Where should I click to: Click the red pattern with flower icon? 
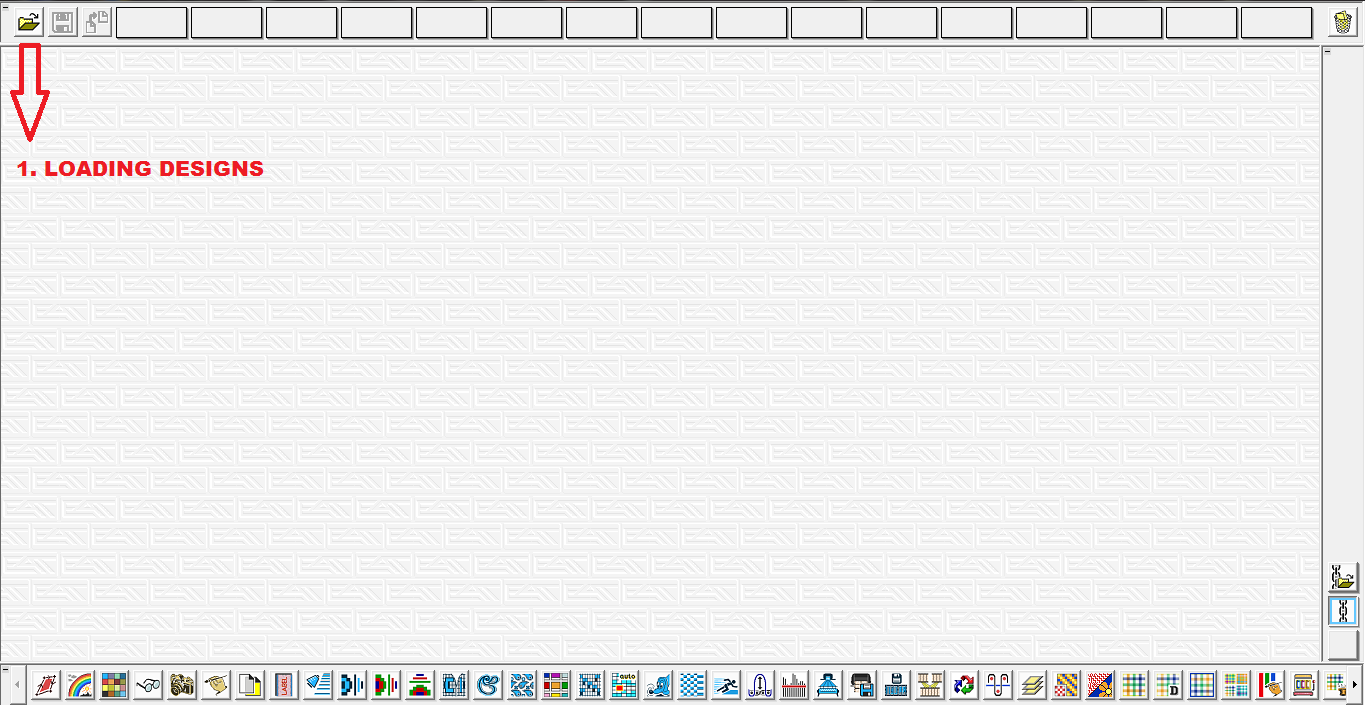coord(1100,685)
